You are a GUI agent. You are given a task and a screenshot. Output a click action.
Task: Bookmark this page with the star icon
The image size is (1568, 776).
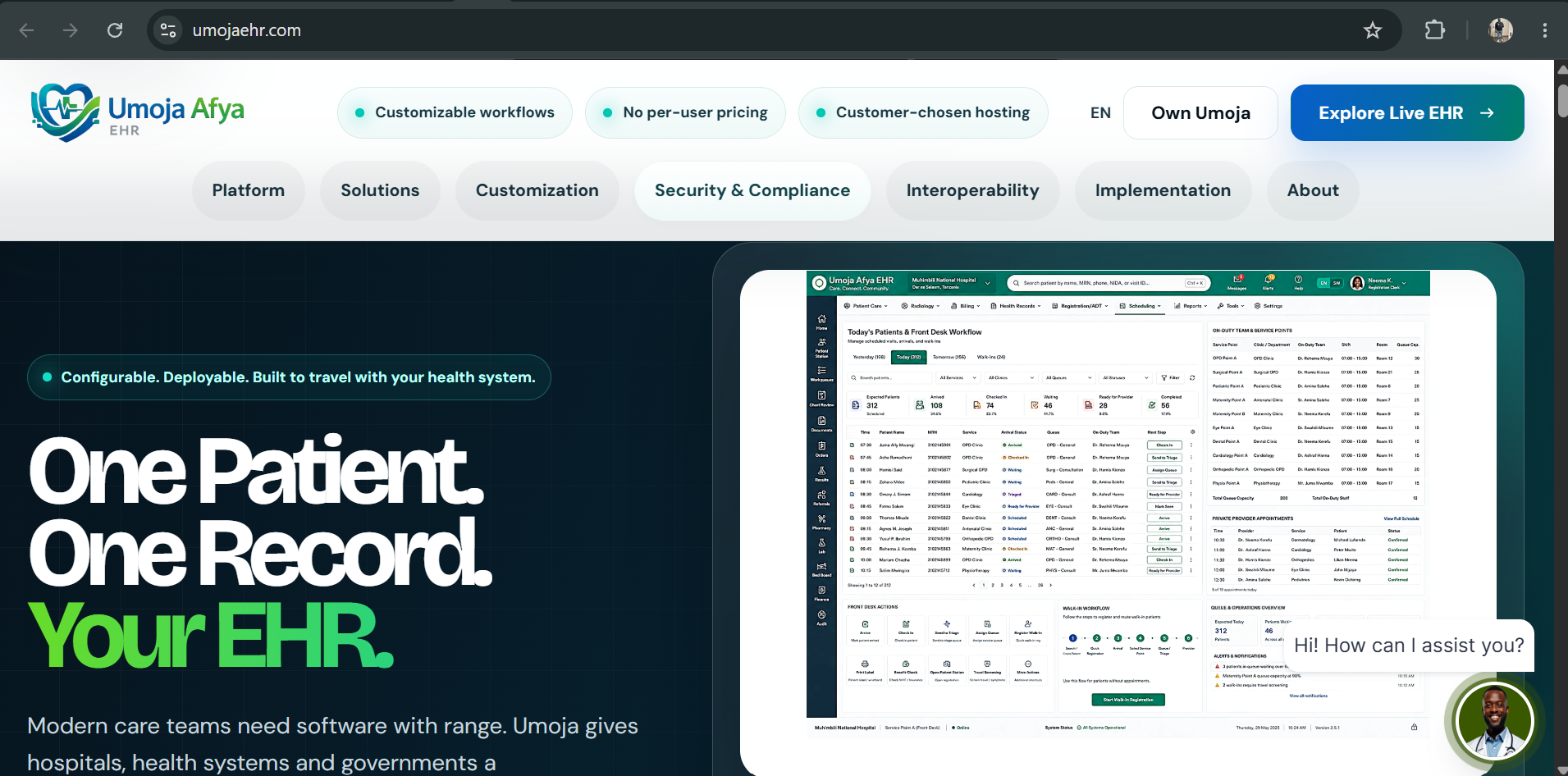pos(1373,30)
